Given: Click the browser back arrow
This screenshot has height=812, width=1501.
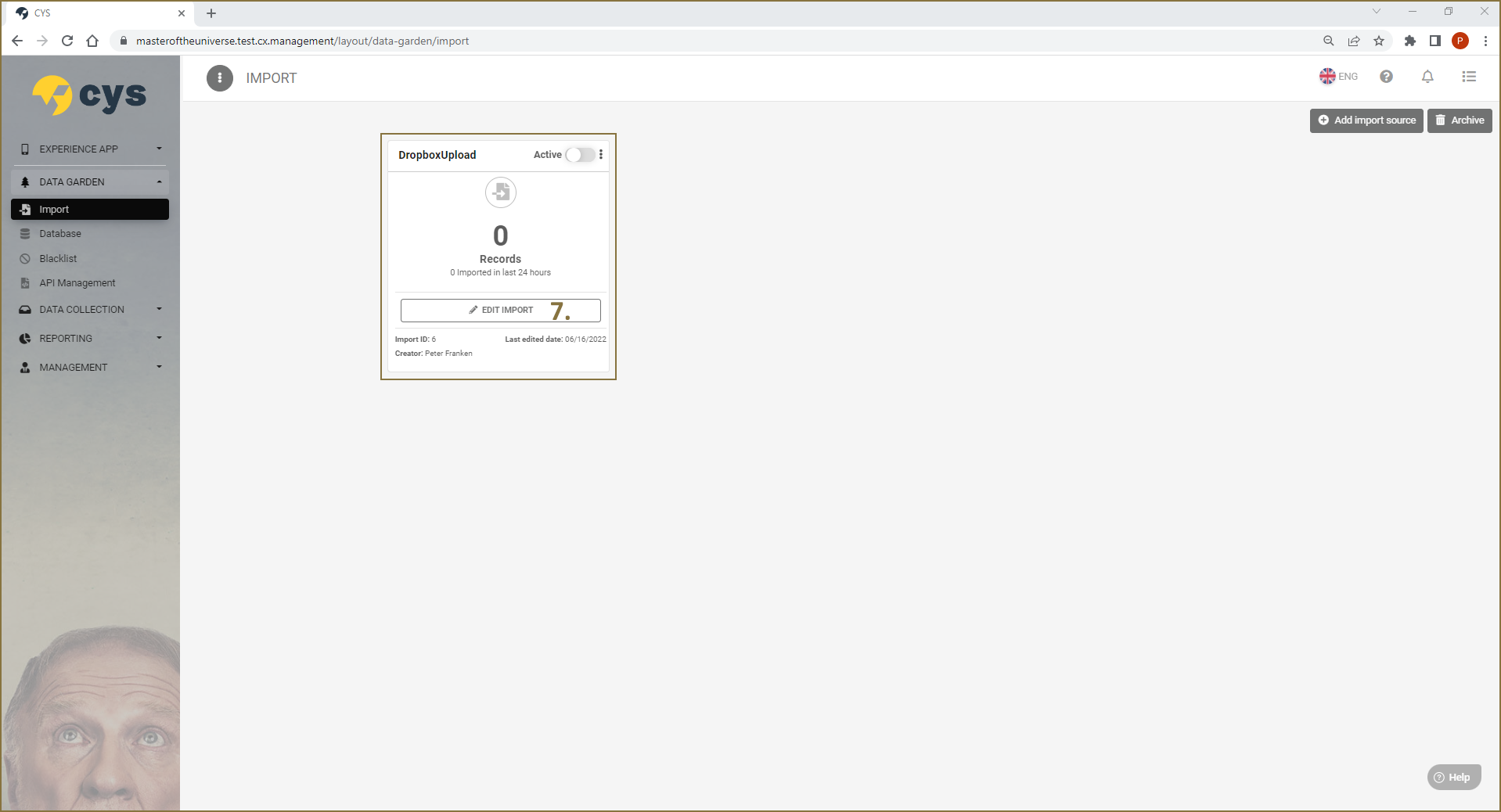Looking at the screenshot, I should [x=17, y=41].
